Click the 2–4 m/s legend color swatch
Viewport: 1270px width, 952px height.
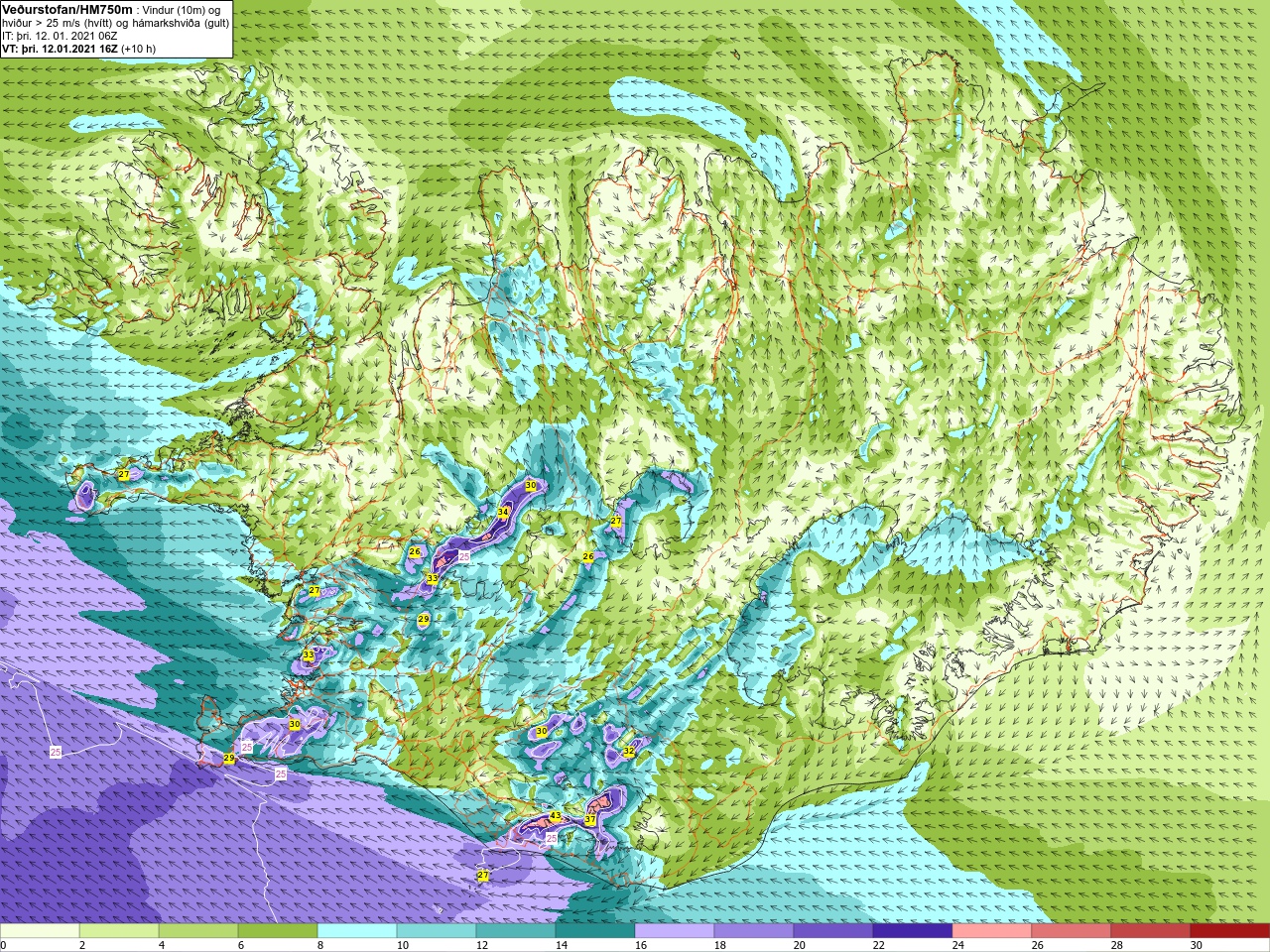coord(119,930)
